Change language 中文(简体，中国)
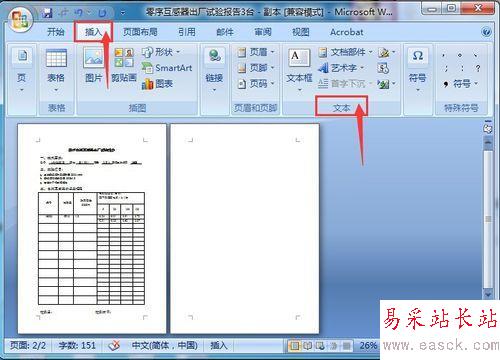Viewport: 500px width, 360px height. [x=165, y=346]
